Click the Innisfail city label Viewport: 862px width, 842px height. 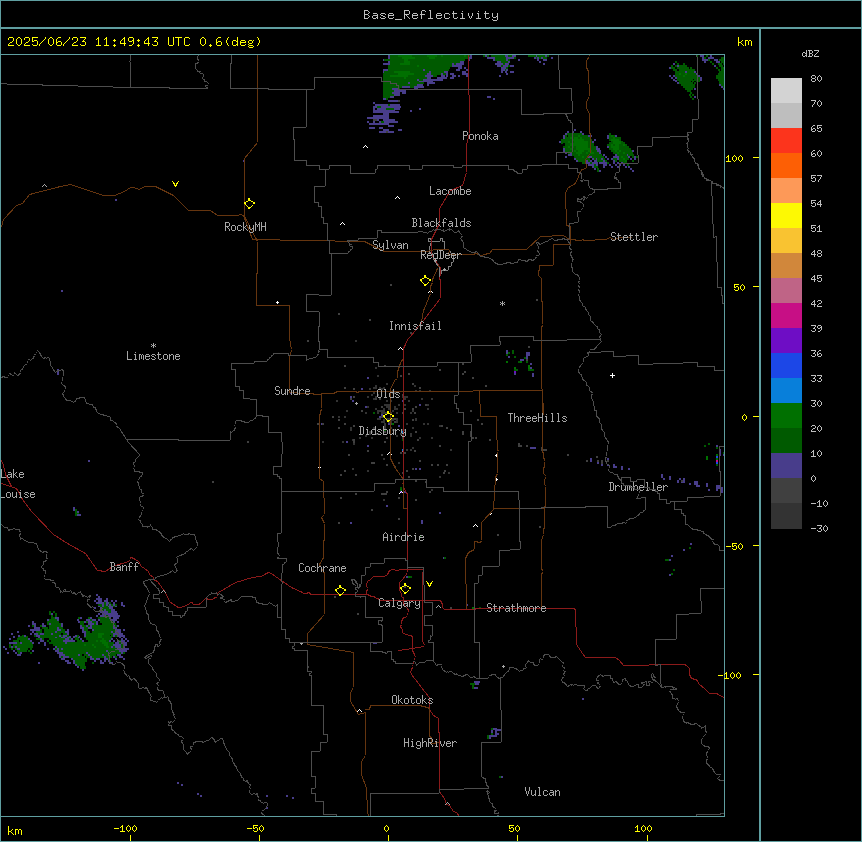pos(415,326)
